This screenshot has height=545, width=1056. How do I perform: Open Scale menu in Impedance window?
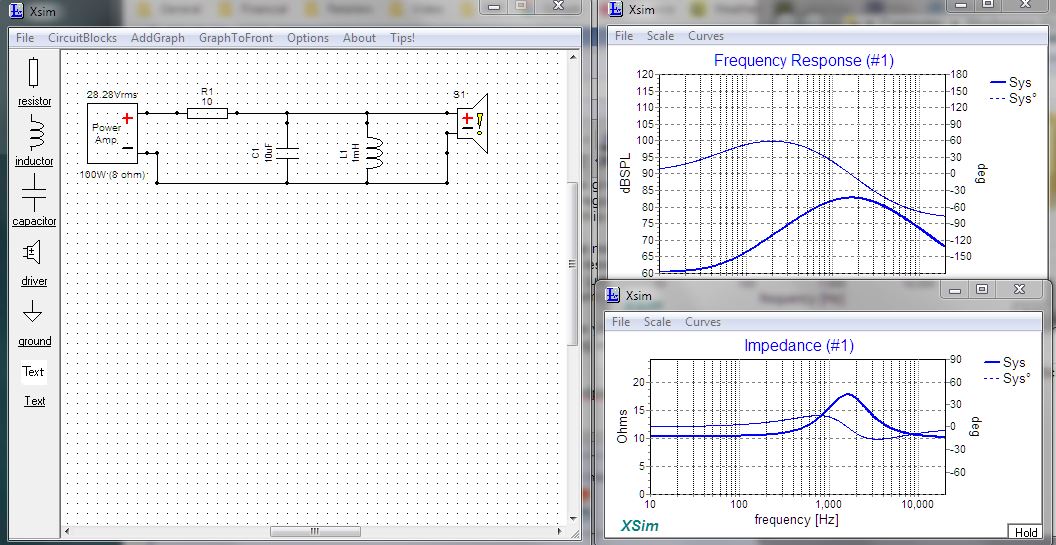(657, 322)
